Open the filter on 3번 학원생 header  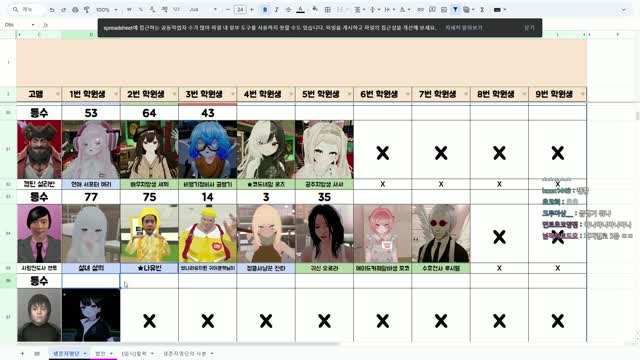(x=233, y=94)
